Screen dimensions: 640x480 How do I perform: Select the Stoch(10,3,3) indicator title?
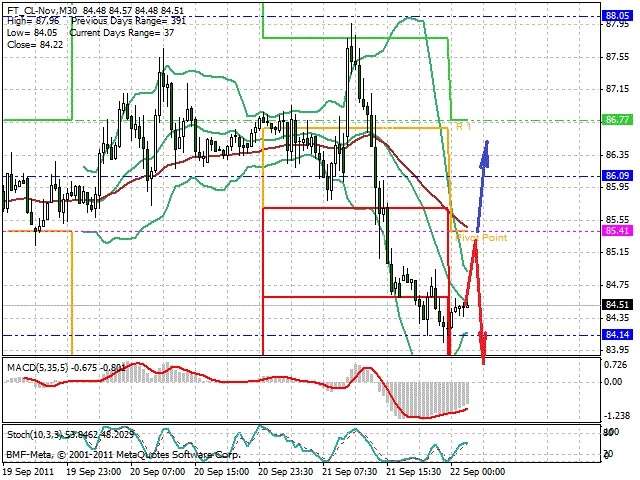(x=34, y=435)
